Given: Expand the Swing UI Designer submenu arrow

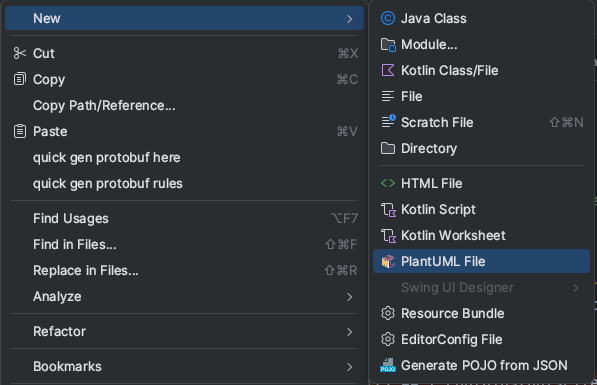Looking at the screenshot, I should click(576, 288).
